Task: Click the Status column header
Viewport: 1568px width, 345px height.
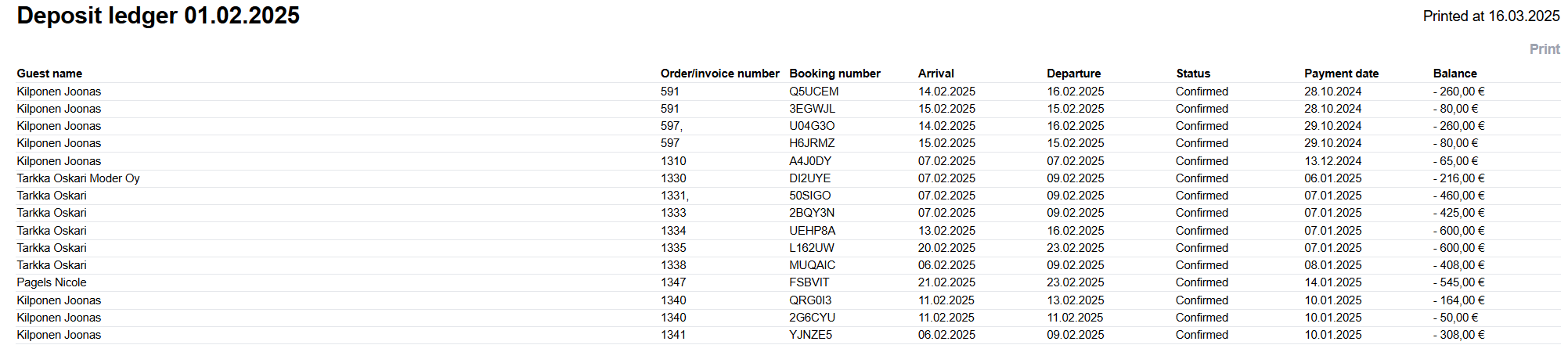Action: (x=1192, y=74)
